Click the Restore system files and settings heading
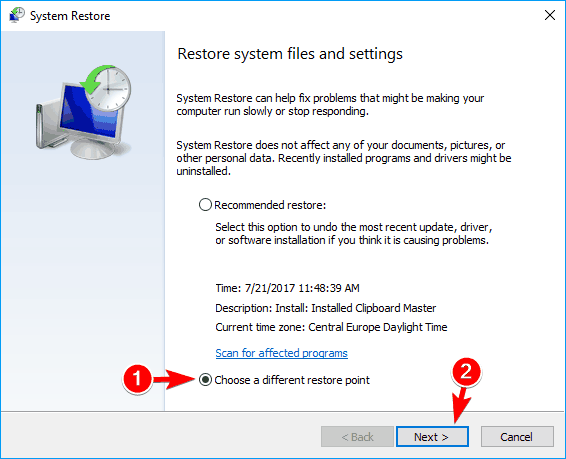Viewport: 566px width, 459px height. pos(290,54)
